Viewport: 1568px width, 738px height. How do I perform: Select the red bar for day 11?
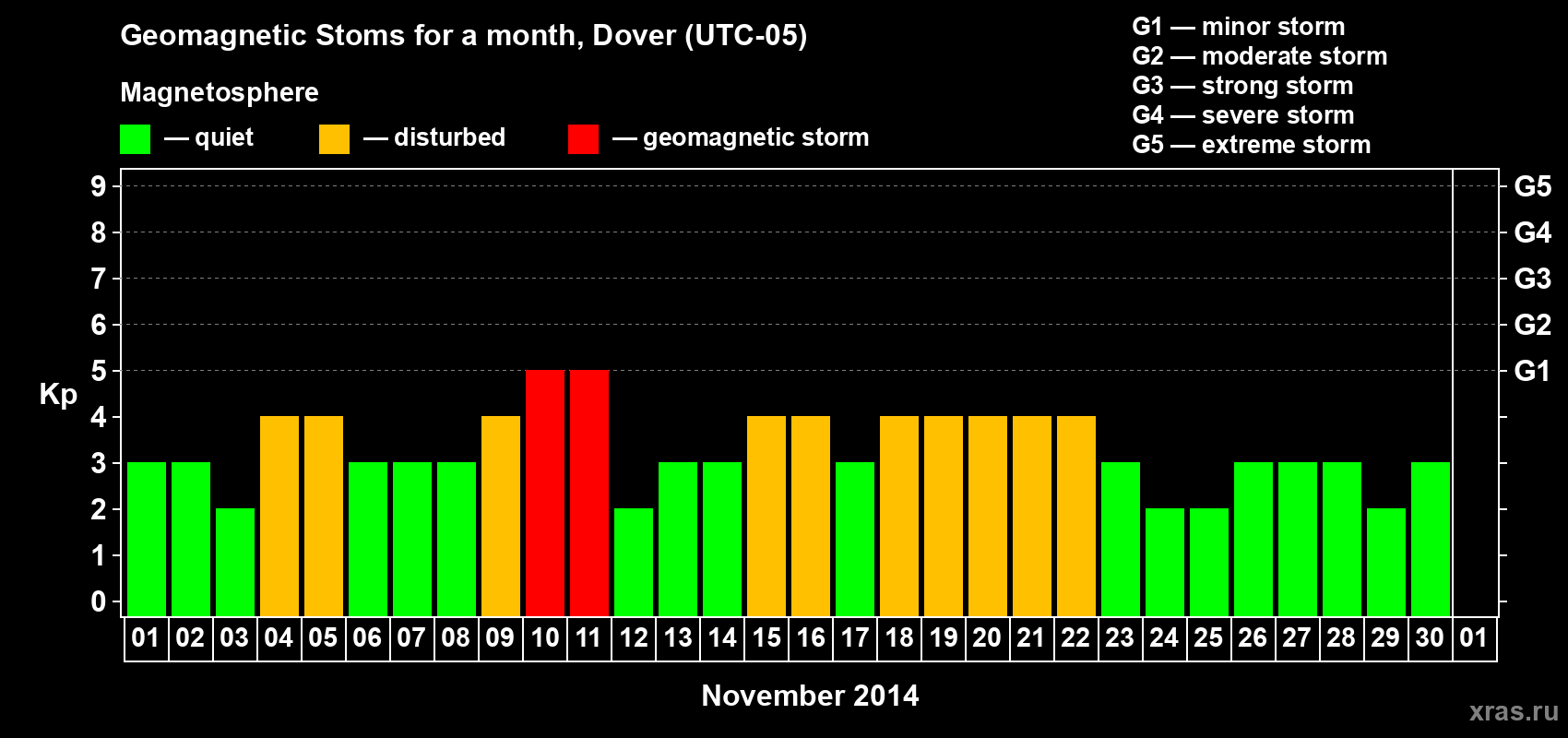(x=589, y=493)
